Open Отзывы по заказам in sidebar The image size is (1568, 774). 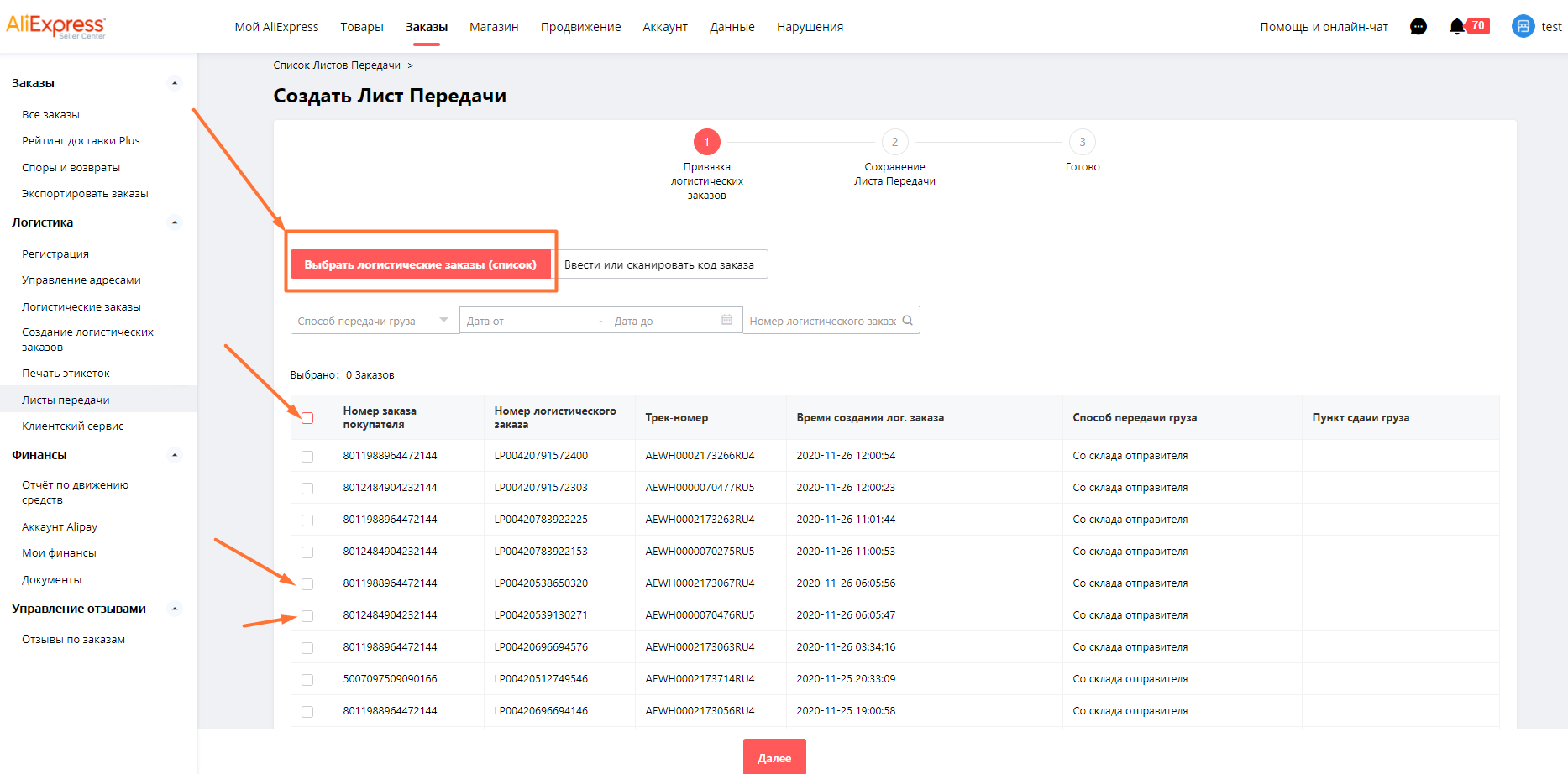pos(73,640)
